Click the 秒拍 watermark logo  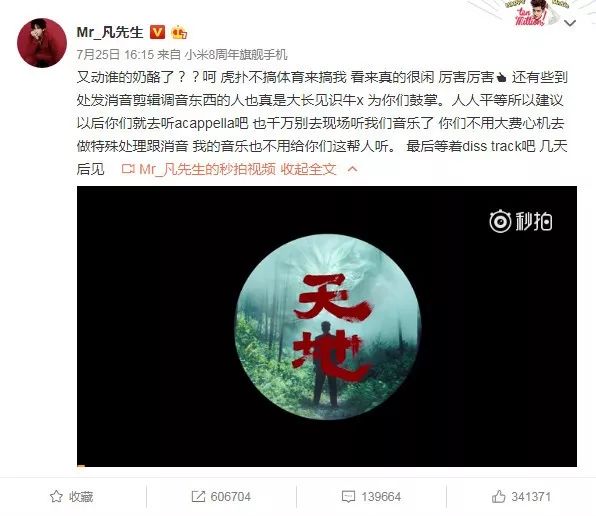tap(521, 221)
